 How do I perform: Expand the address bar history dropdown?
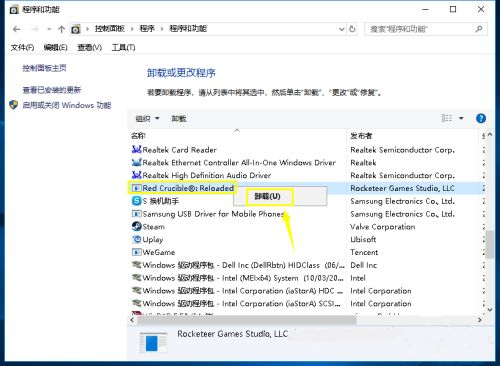click(341, 29)
